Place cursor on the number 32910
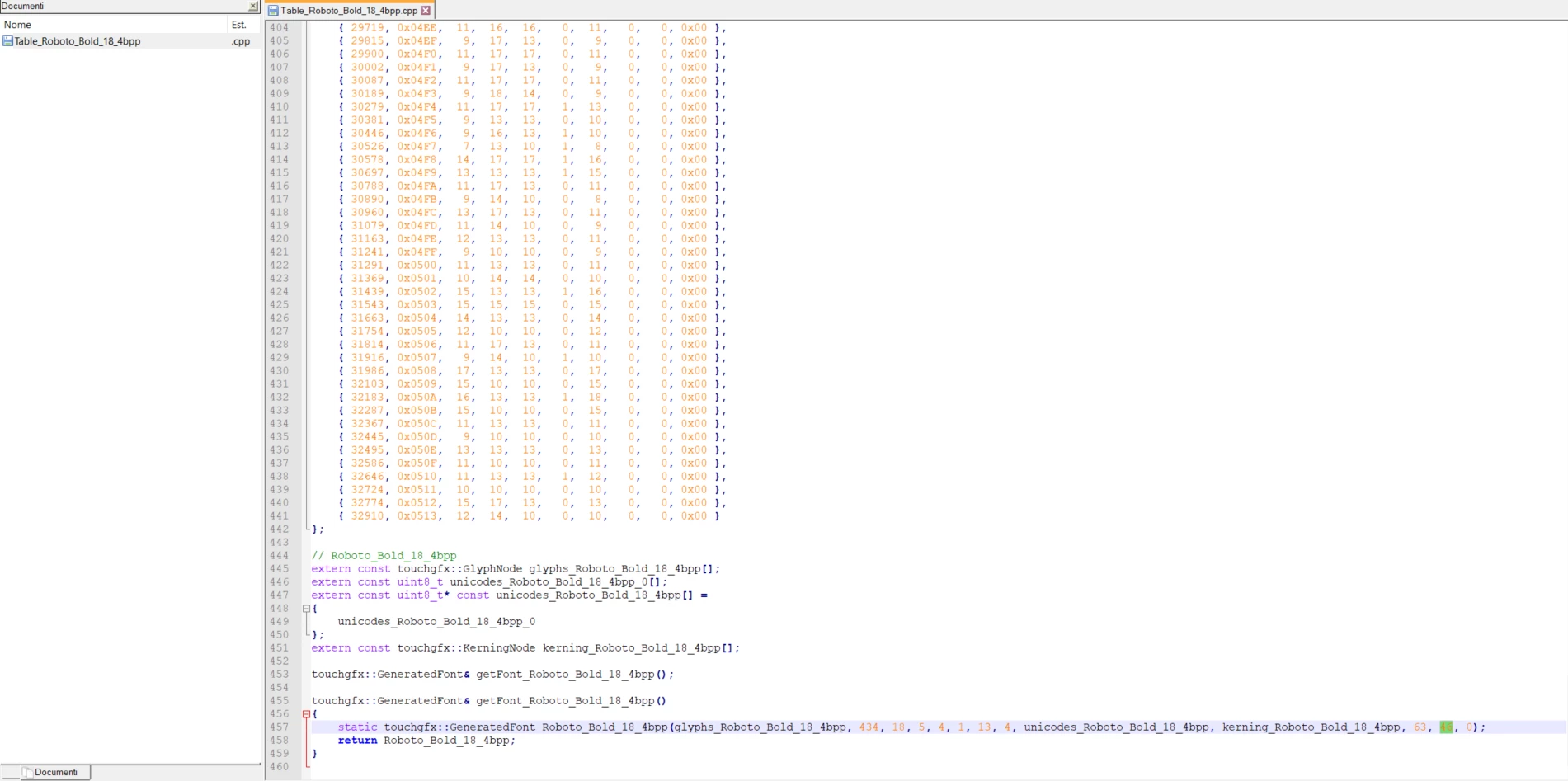The height and width of the screenshot is (781, 1568). tap(367, 516)
